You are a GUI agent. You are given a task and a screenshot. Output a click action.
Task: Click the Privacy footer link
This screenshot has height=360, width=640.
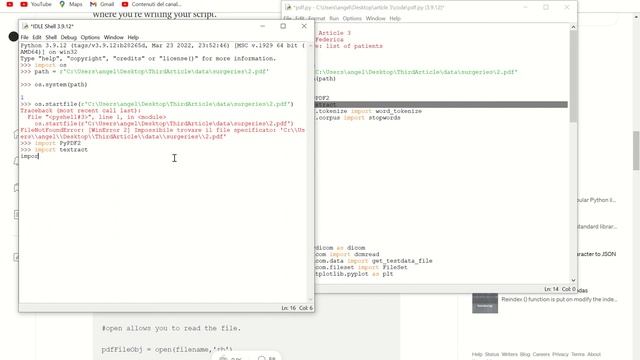[x=560, y=354]
